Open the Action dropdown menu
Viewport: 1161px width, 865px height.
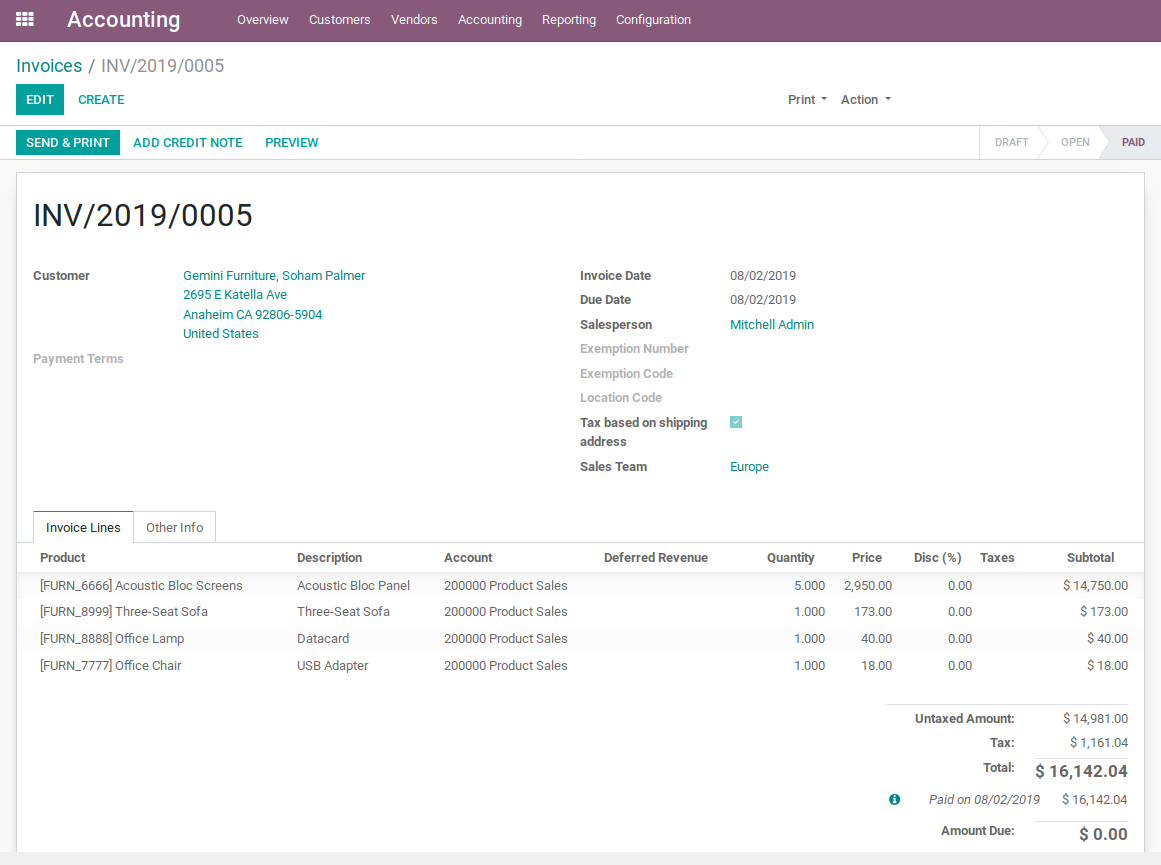pos(865,100)
